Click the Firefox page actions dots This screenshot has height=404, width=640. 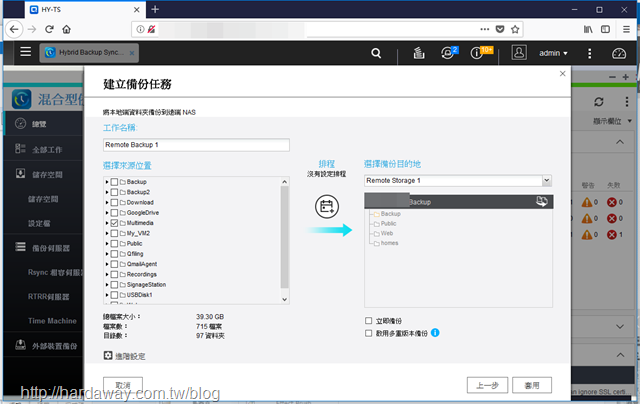[484, 29]
